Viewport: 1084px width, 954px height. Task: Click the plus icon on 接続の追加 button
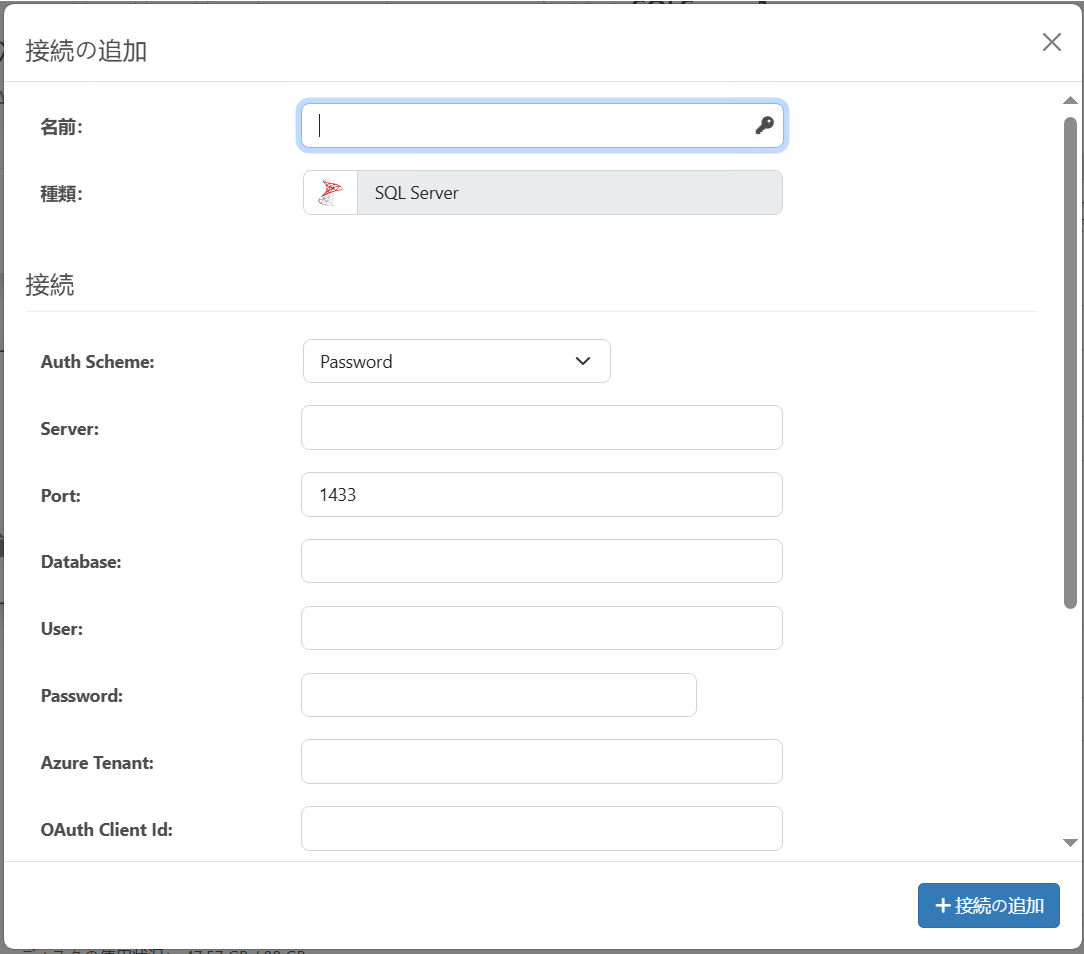[x=941, y=905]
